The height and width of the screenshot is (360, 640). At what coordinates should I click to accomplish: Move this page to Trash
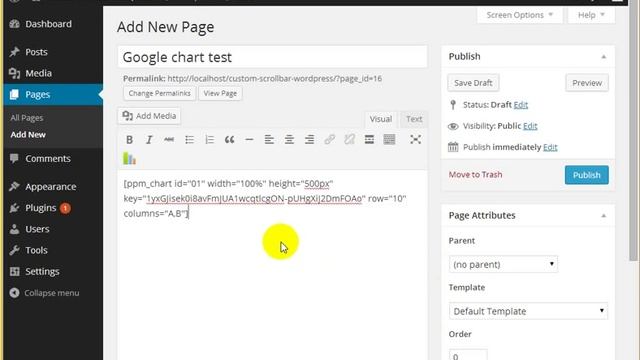tap(476, 175)
